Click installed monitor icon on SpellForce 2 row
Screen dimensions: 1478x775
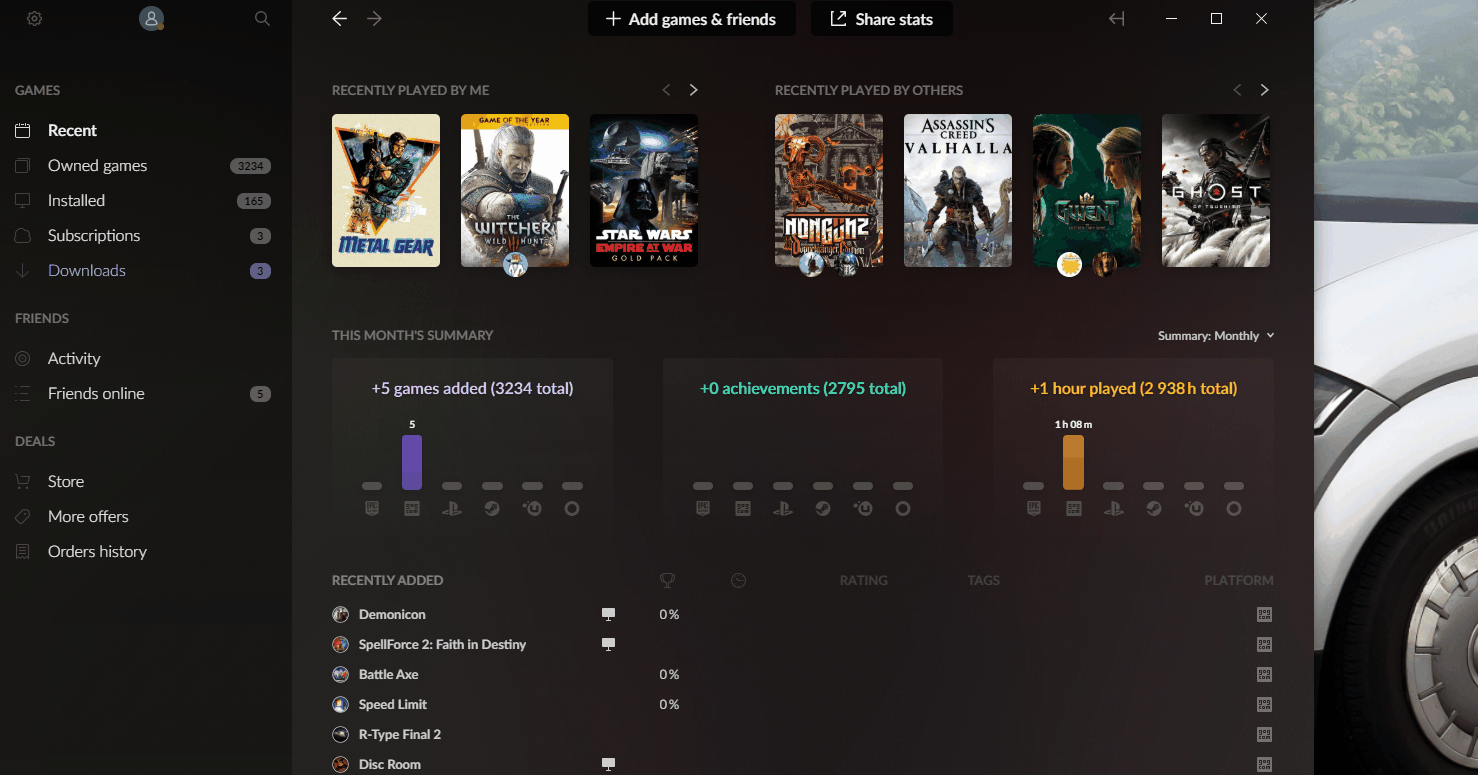click(x=608, y=644)
